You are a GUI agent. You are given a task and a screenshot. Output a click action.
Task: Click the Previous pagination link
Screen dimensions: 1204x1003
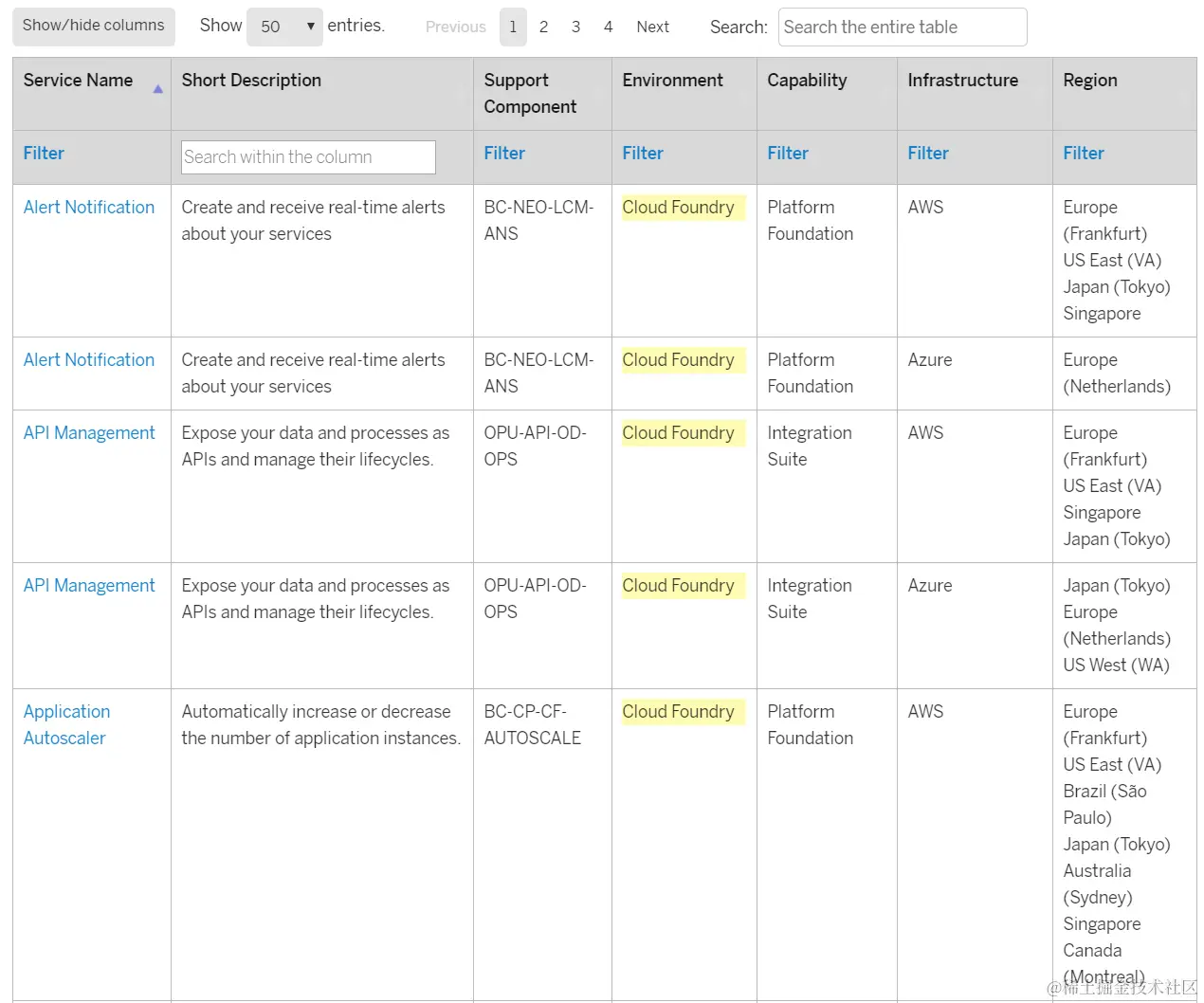455,27
